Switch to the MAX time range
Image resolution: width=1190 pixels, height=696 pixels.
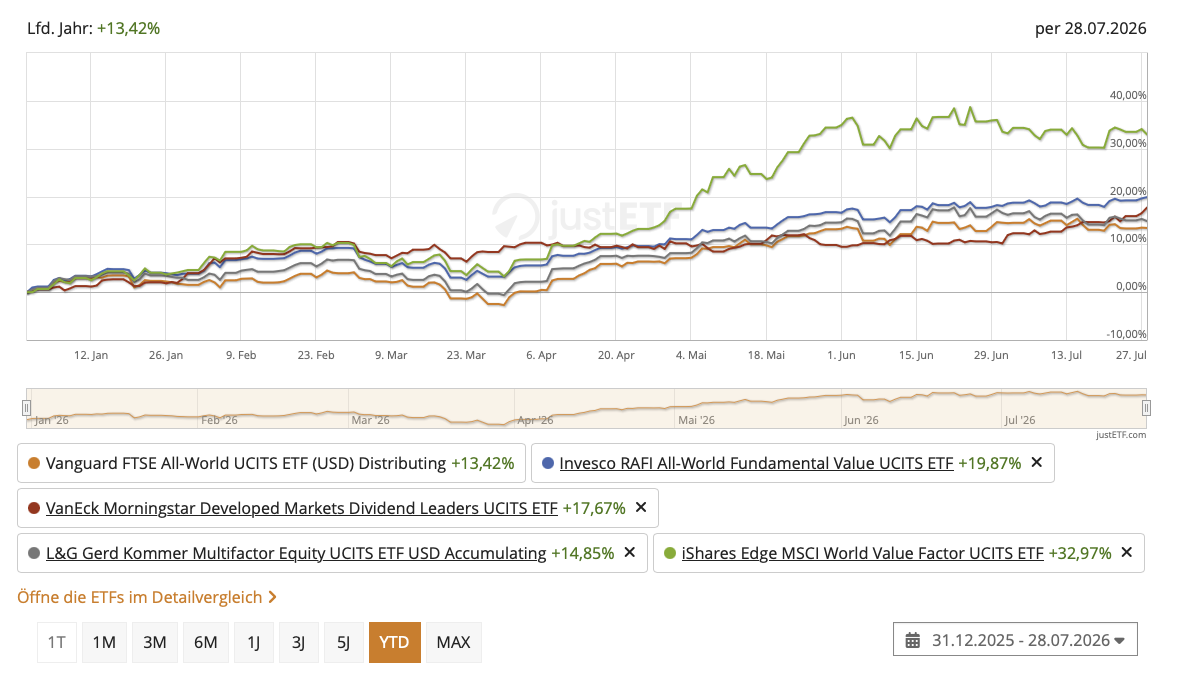(x=453, y=642)
